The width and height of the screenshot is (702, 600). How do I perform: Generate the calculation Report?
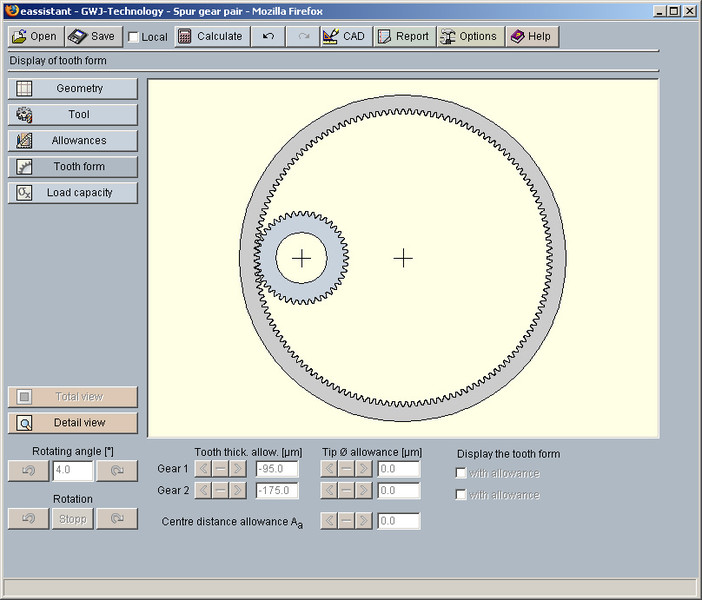coord(403,36)
